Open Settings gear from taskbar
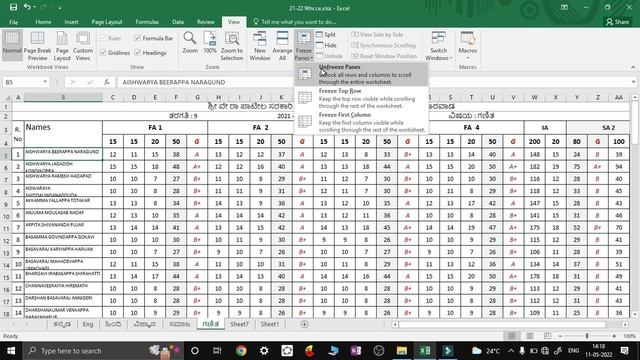Image resolution: width=640 pixels, height=360 pixels. tap(264, 351)
